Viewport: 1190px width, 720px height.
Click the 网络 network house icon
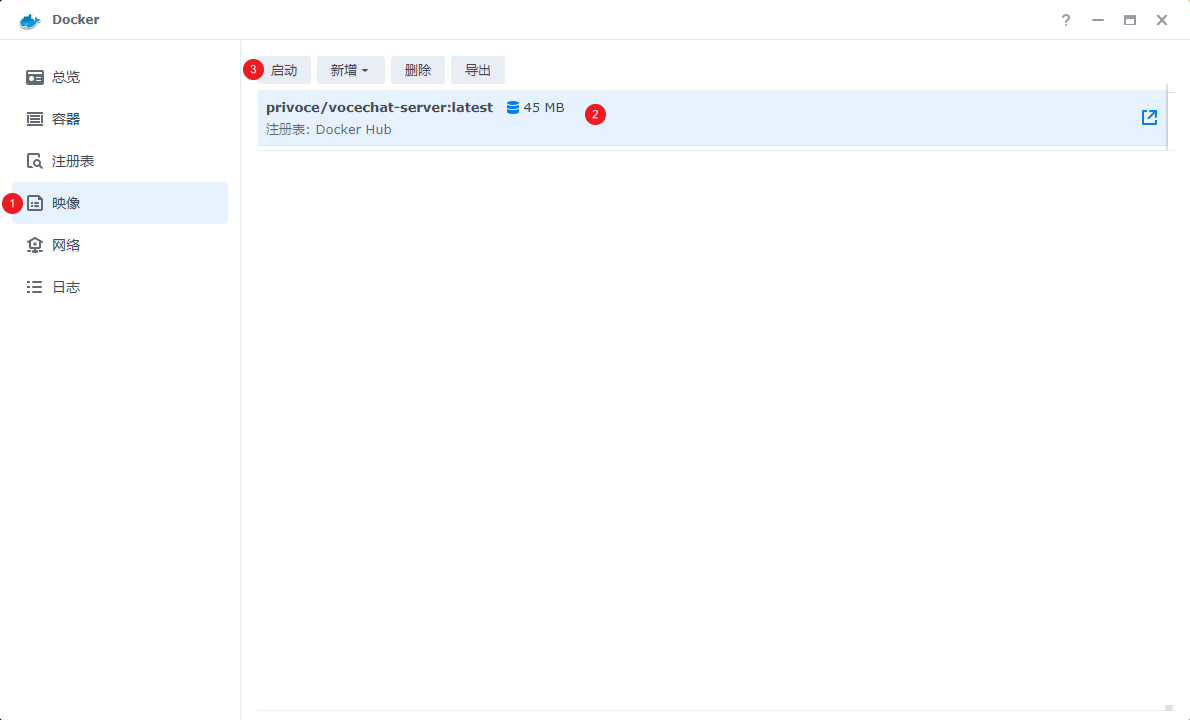pos(35,245)
